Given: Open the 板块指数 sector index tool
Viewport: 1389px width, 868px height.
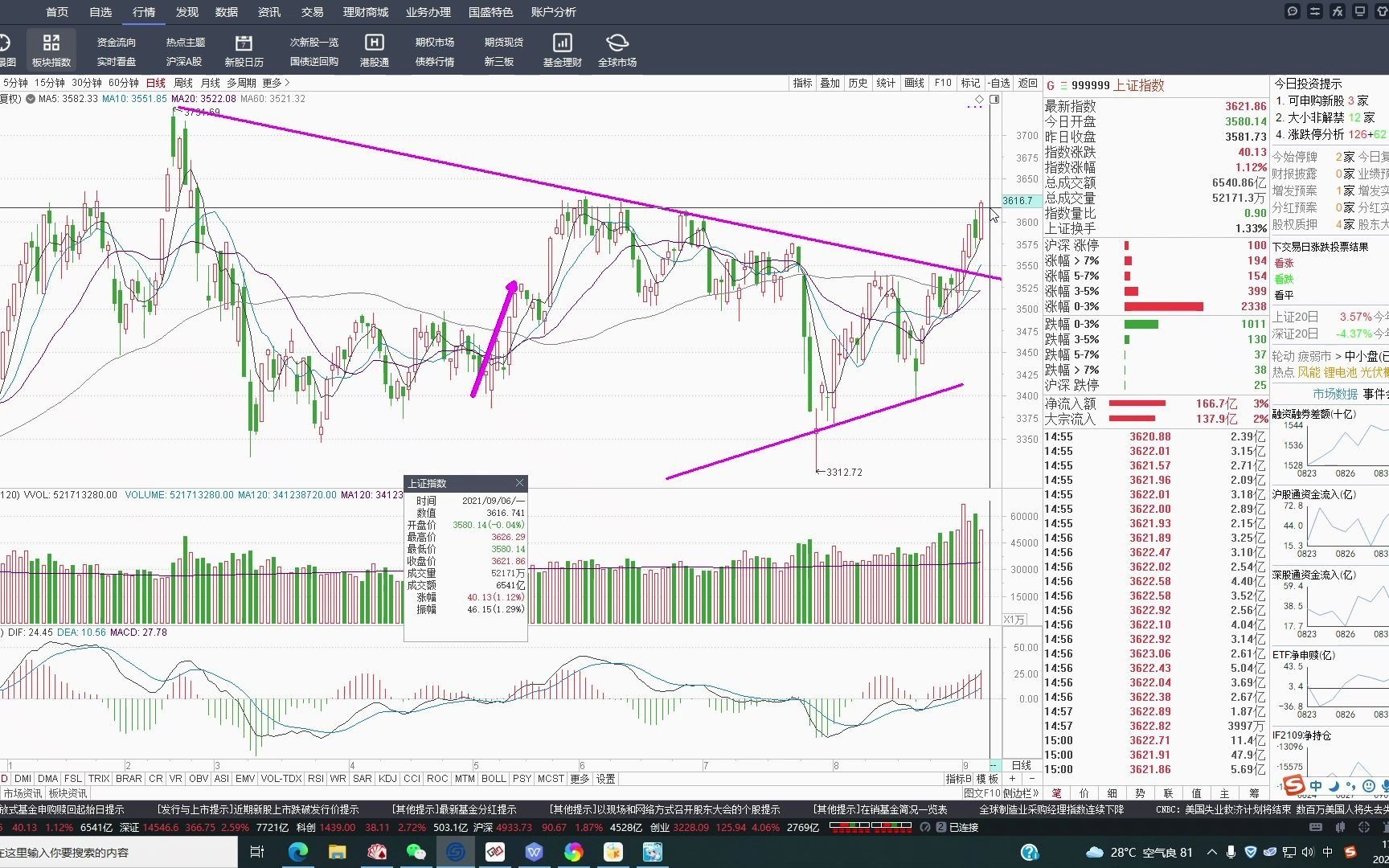Looking at the screenshot, I should (x=51, y=50).
